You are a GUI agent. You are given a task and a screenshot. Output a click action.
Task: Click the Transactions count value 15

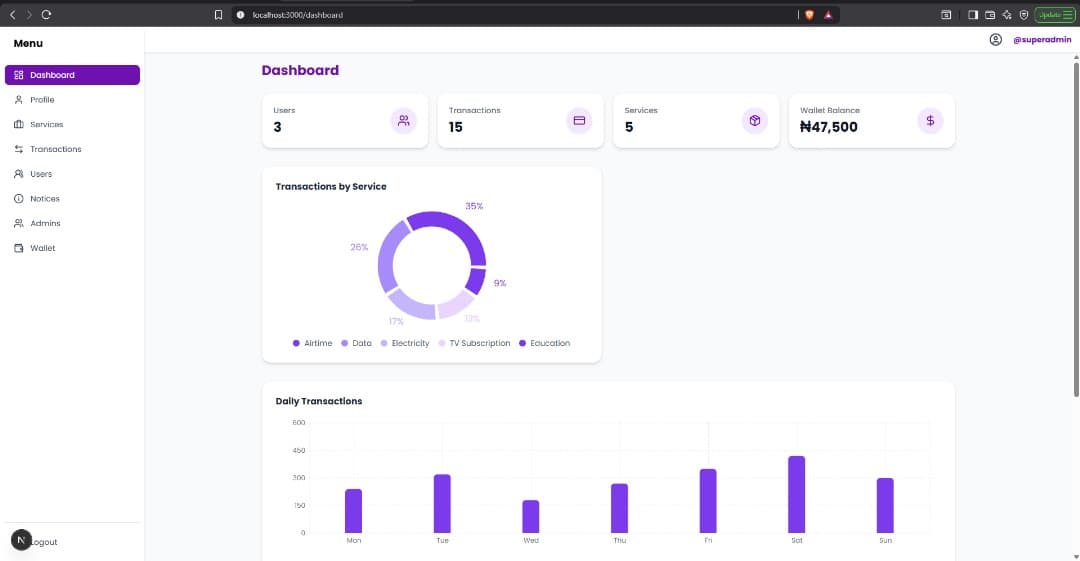[x=455, y=127]
